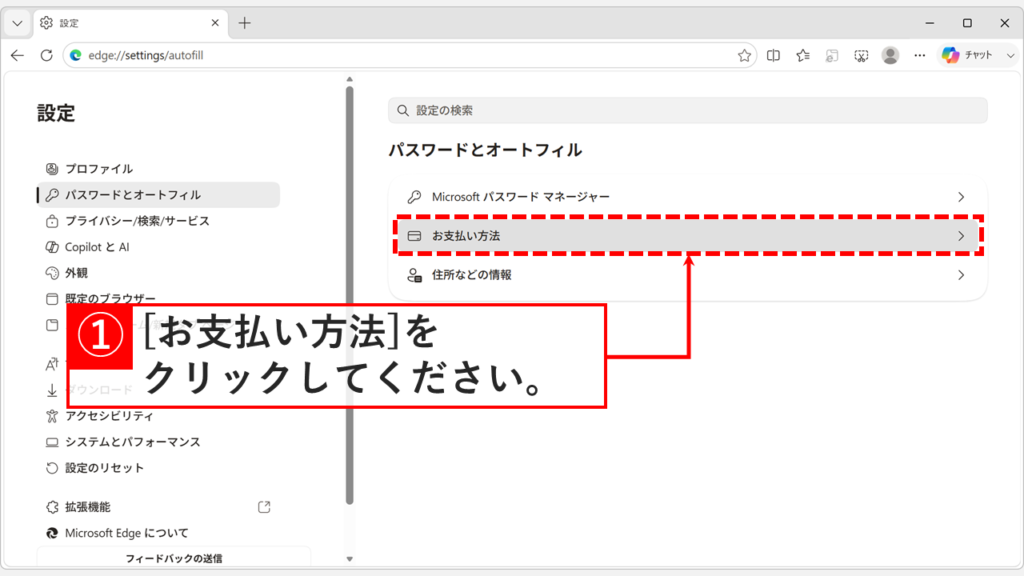Click the key icon beside Microsoft パスワード マネージャー
This screenshot has width=1024, height=576.
[414, 197]
